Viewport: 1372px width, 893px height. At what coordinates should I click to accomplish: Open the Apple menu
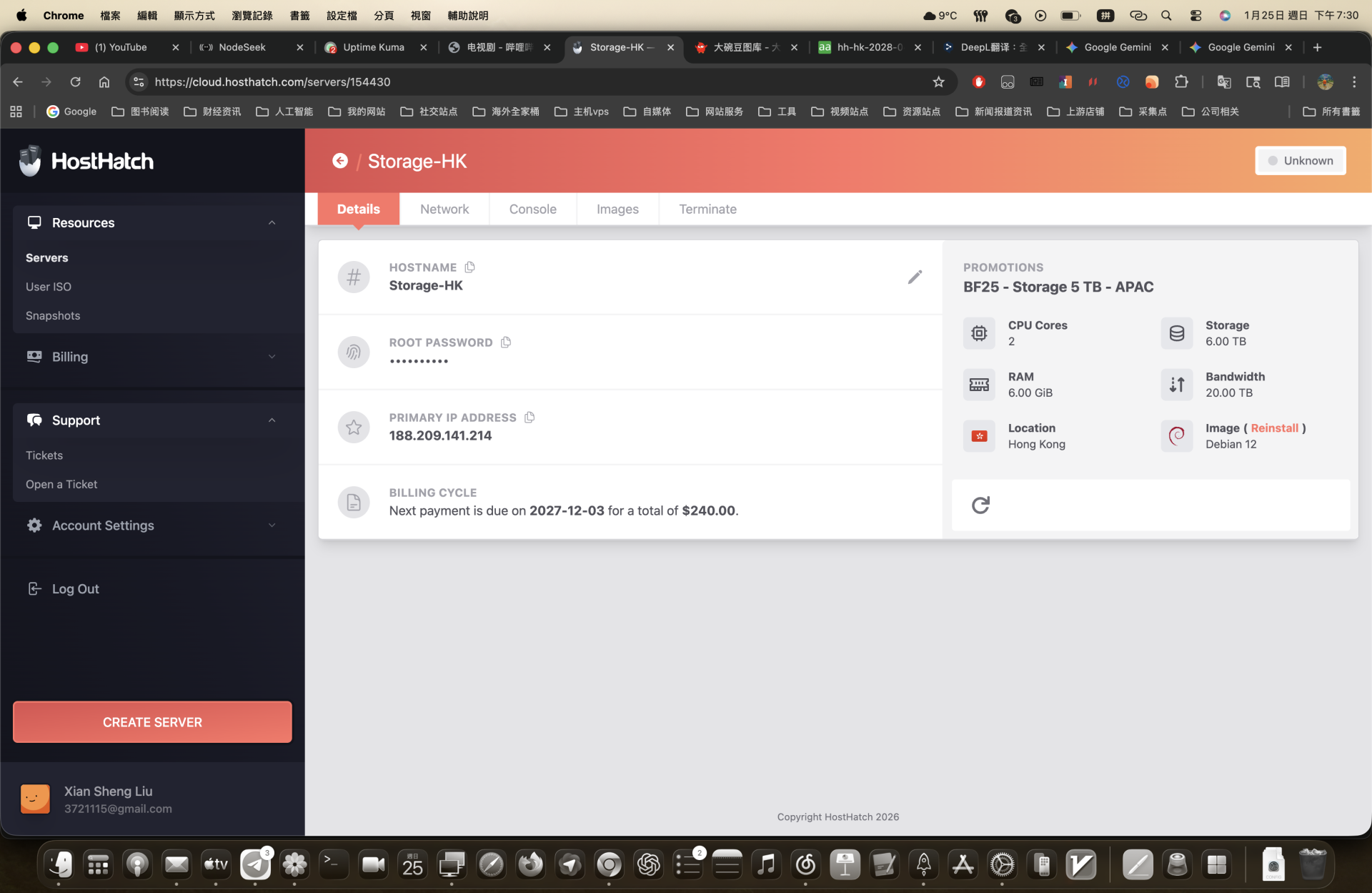pos(21,16)
